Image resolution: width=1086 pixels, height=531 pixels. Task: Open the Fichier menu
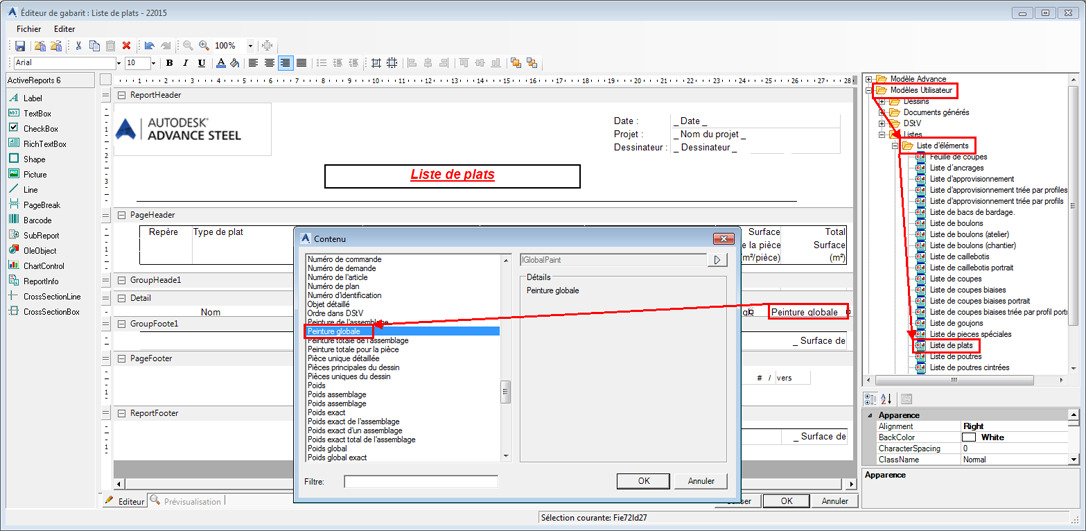pos(29,29)
